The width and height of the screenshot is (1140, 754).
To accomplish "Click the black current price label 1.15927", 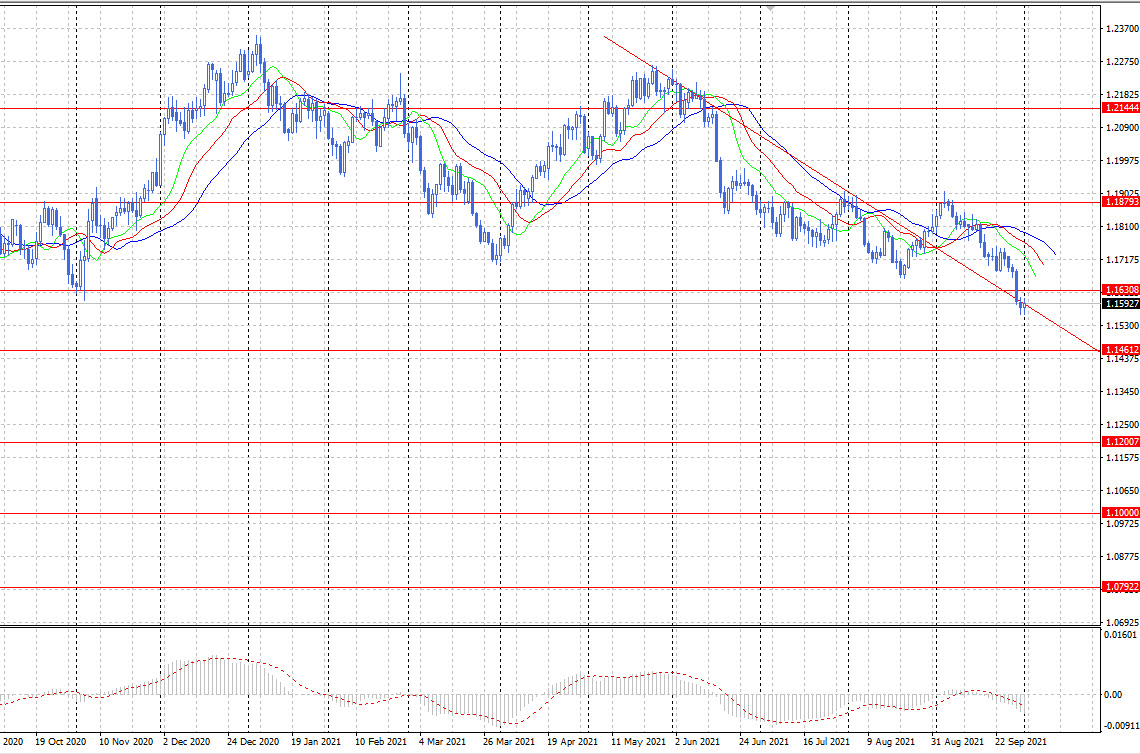I will [x=1121, y=304].
